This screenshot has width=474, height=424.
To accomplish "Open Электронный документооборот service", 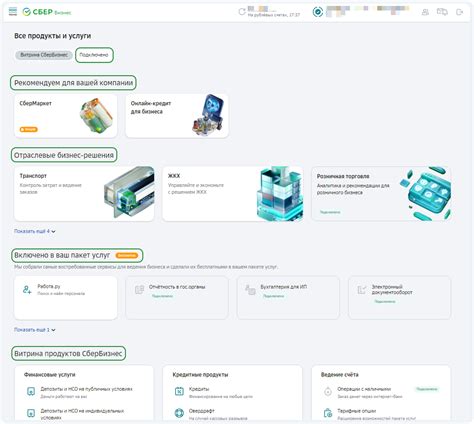I will (x=400, y=298).
